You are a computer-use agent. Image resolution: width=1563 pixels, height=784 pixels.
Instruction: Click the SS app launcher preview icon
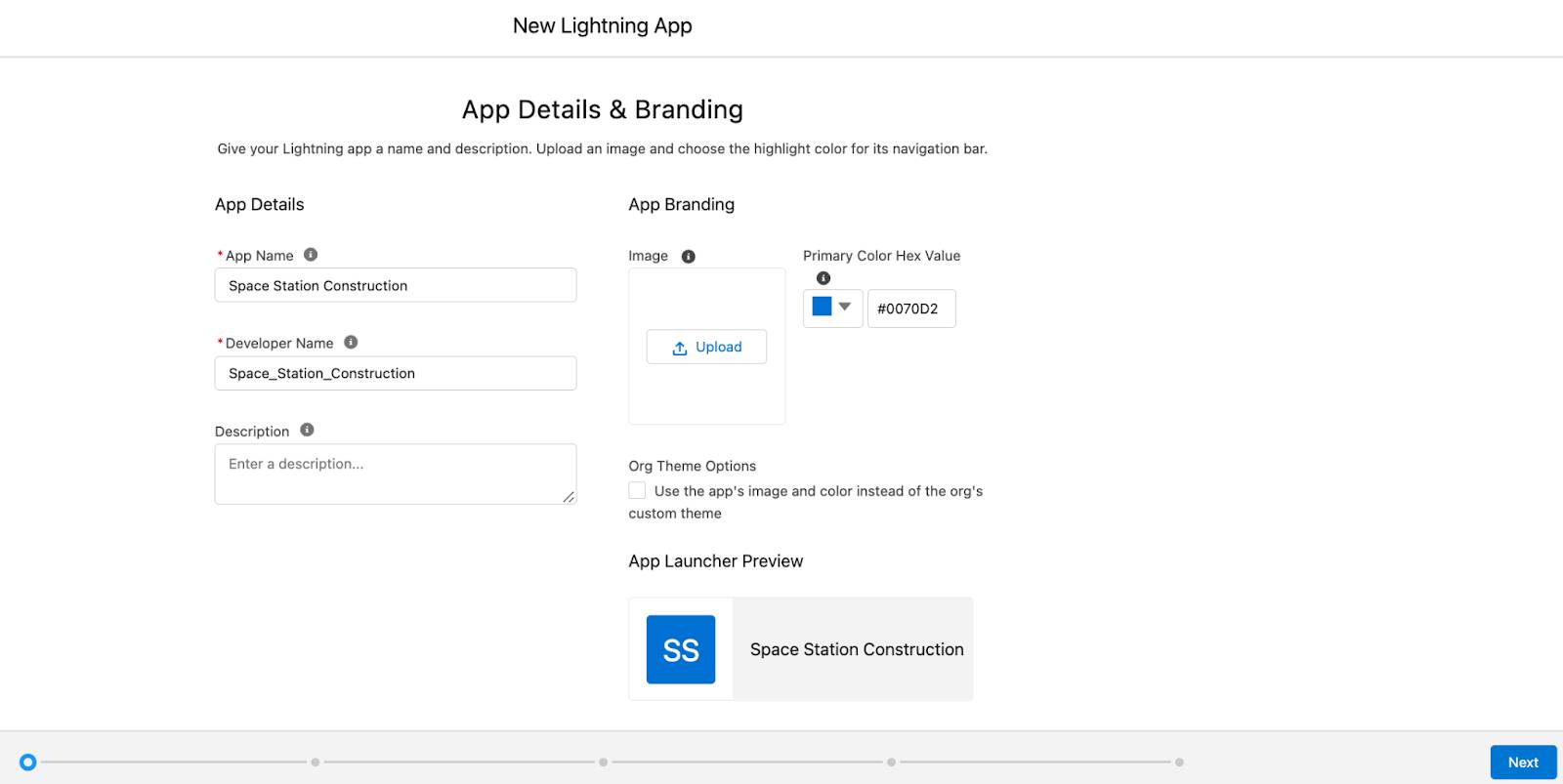click(681, 649)
